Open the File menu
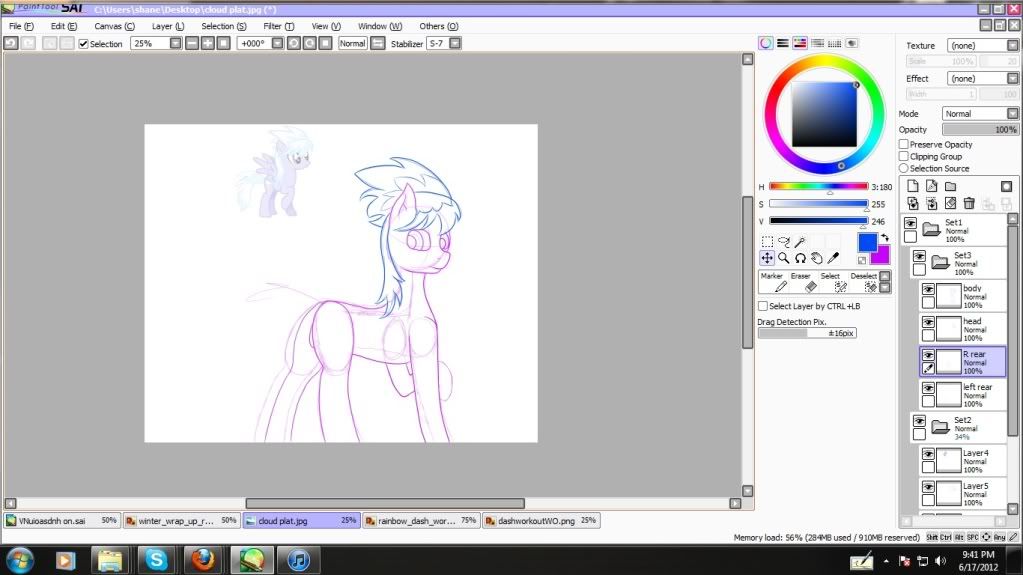The width and height of the screenshot is (1023, 575). click(21, 26)
